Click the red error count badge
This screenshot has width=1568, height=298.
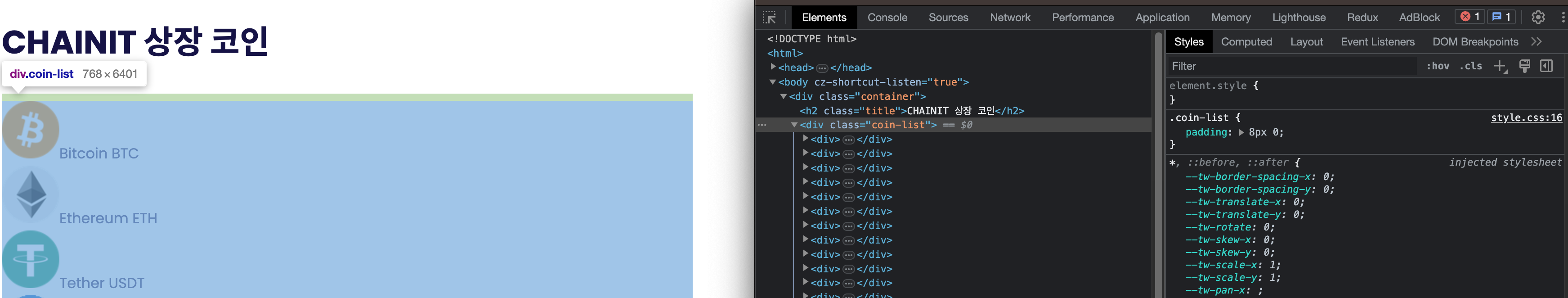(x=1469, y=17)
